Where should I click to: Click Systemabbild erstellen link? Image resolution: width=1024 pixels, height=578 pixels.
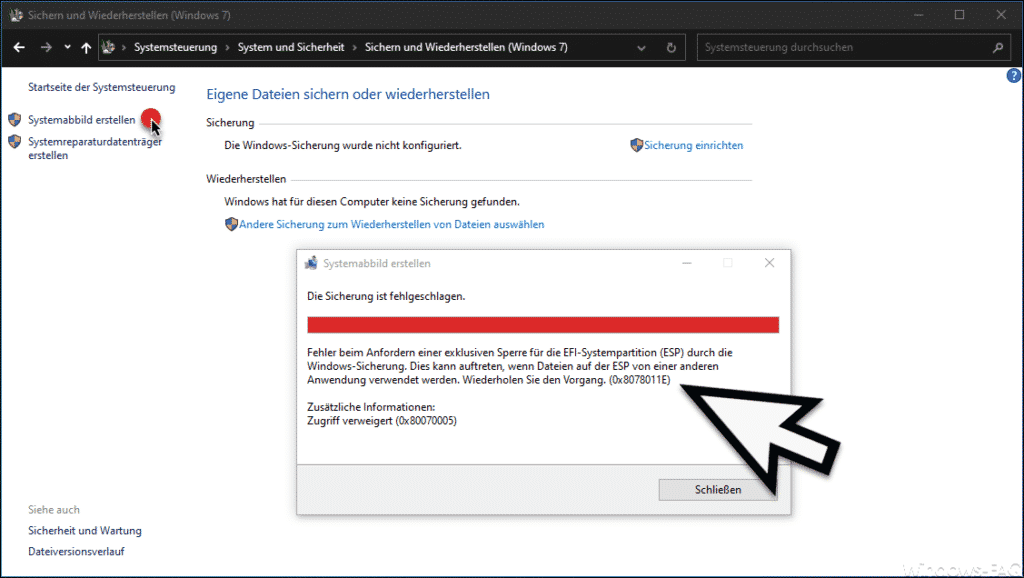pos(82,120)
